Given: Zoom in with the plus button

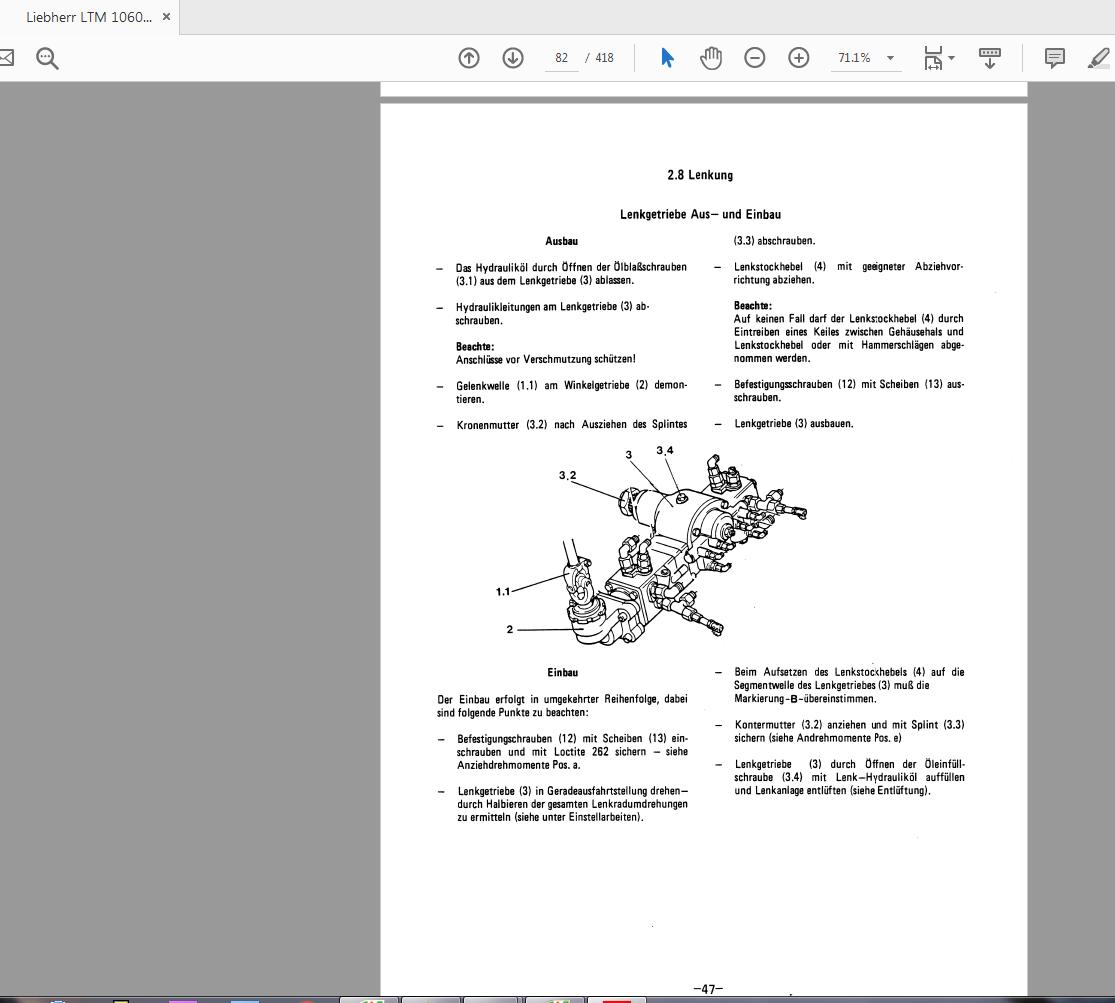Looking at the screenshot, I should (799, 58).
